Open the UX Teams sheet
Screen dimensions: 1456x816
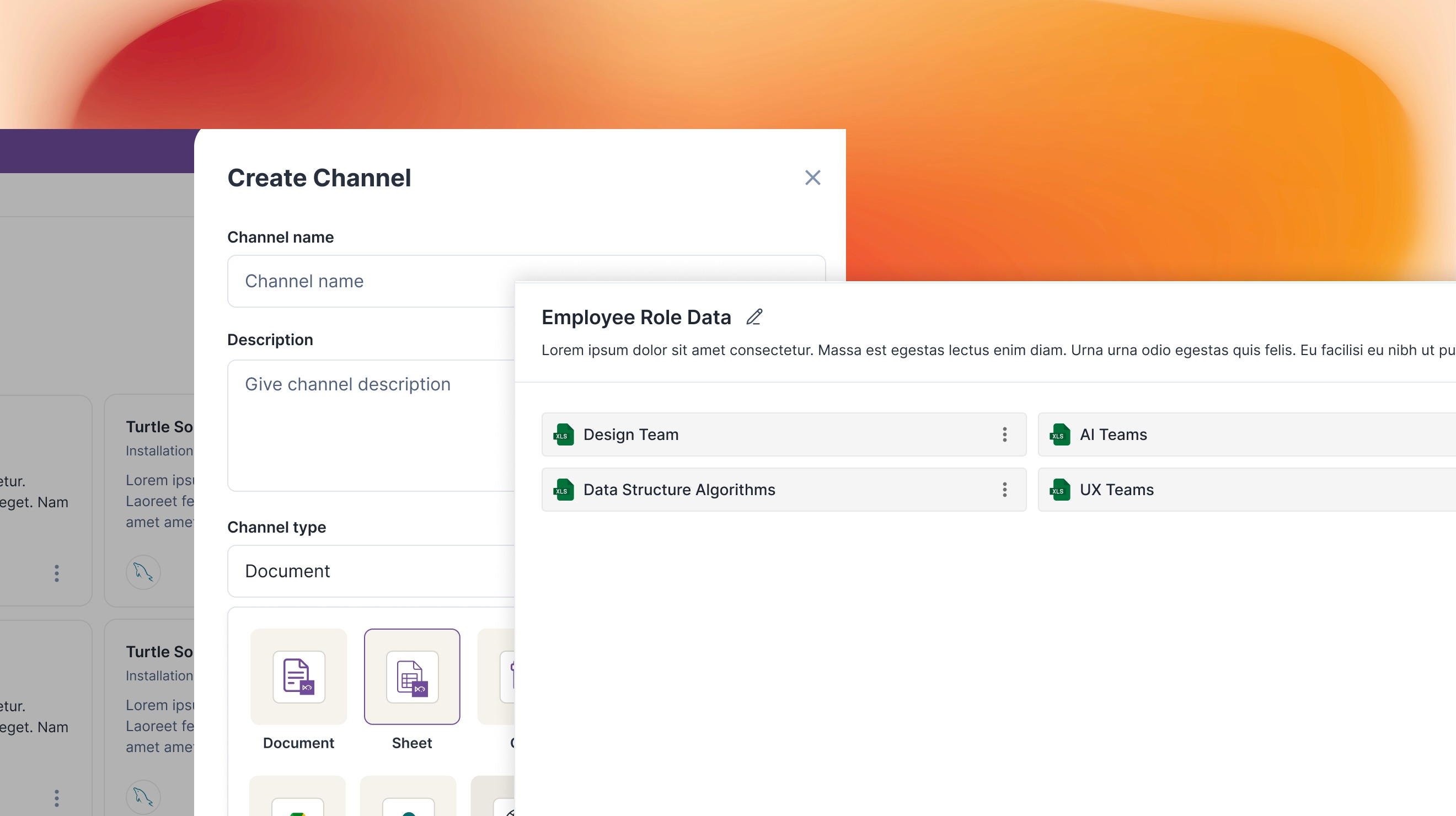coord(1247,490)
